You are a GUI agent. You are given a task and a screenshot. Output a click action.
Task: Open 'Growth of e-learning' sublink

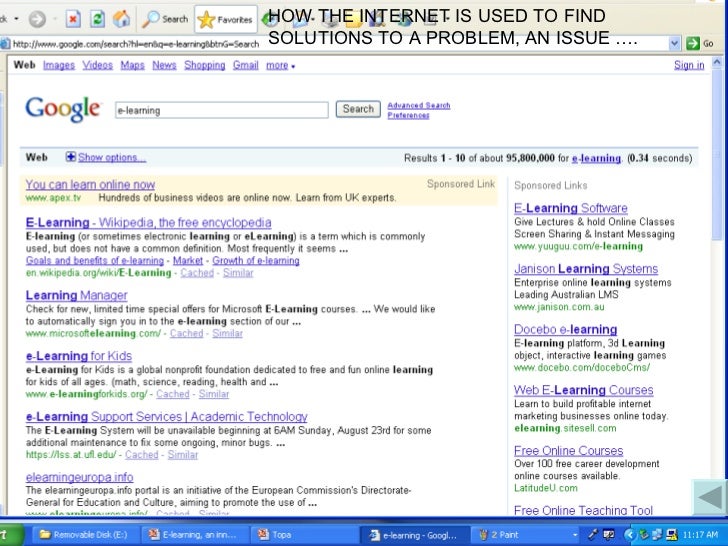256,260
